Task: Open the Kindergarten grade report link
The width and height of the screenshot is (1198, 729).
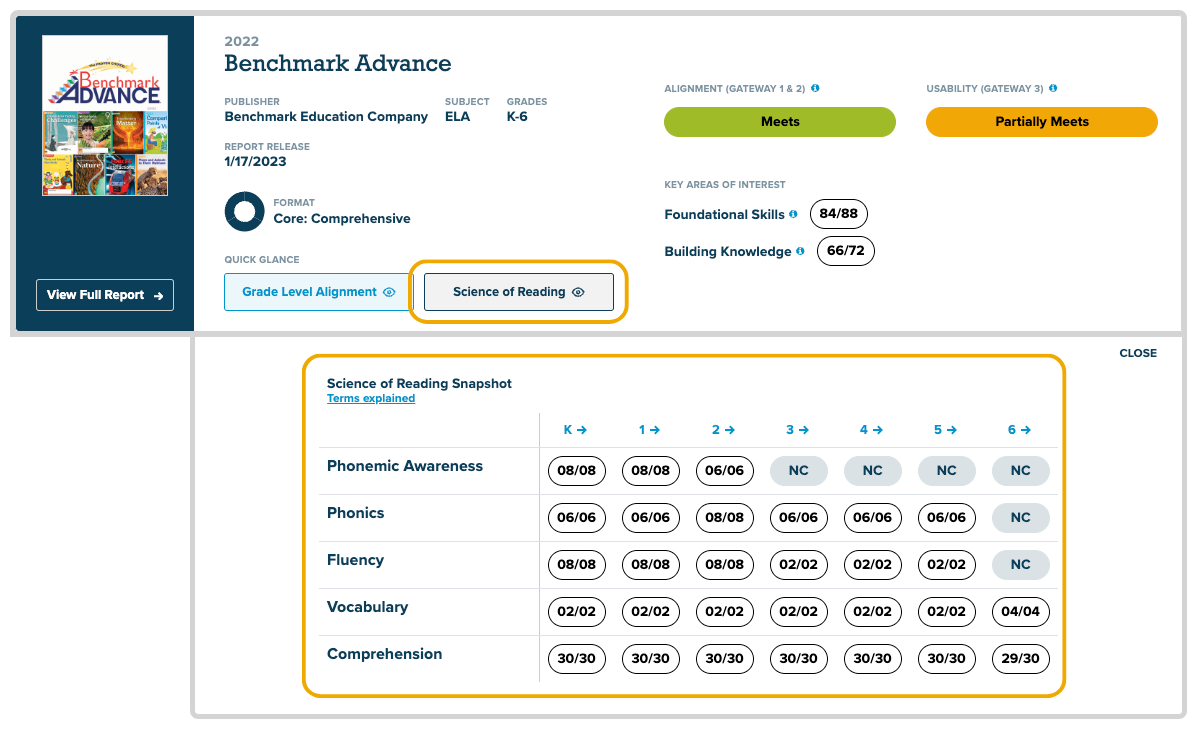Action: click(575, 429)
